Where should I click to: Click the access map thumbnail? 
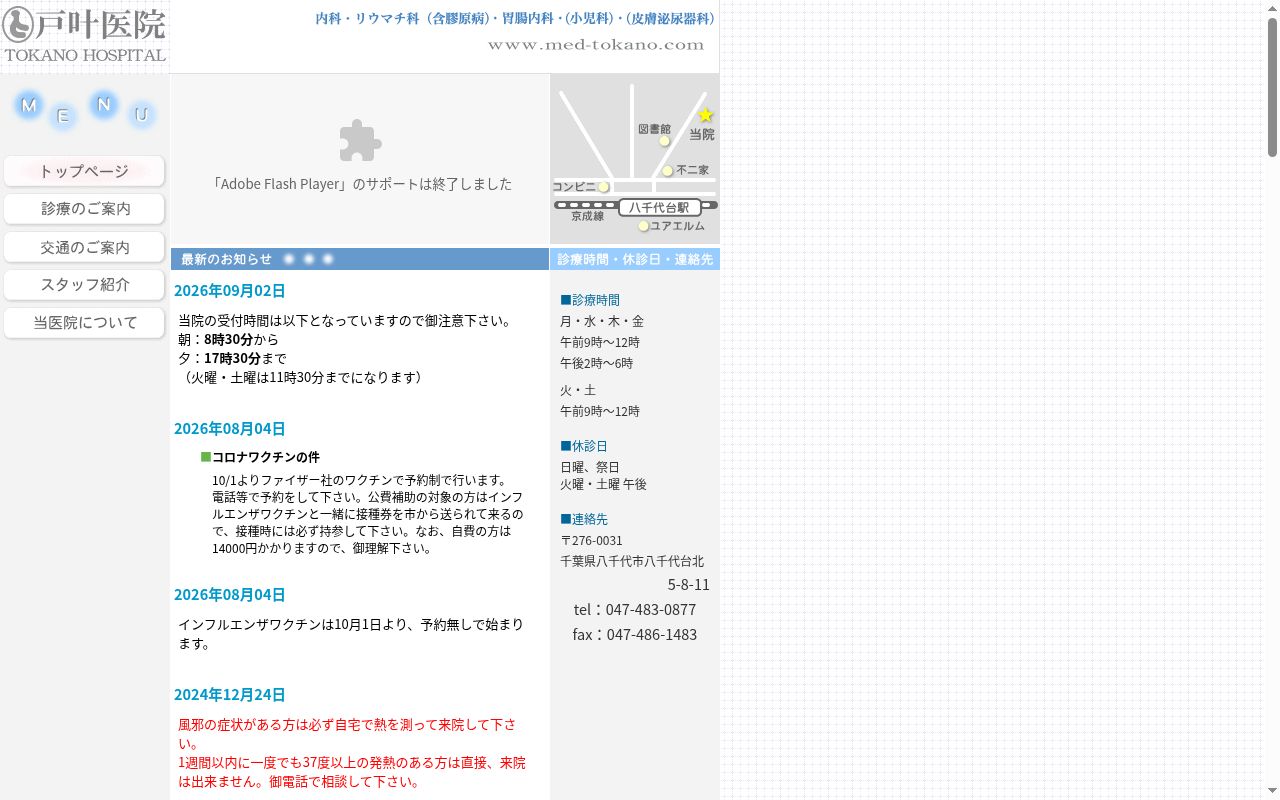click(635, 160)
